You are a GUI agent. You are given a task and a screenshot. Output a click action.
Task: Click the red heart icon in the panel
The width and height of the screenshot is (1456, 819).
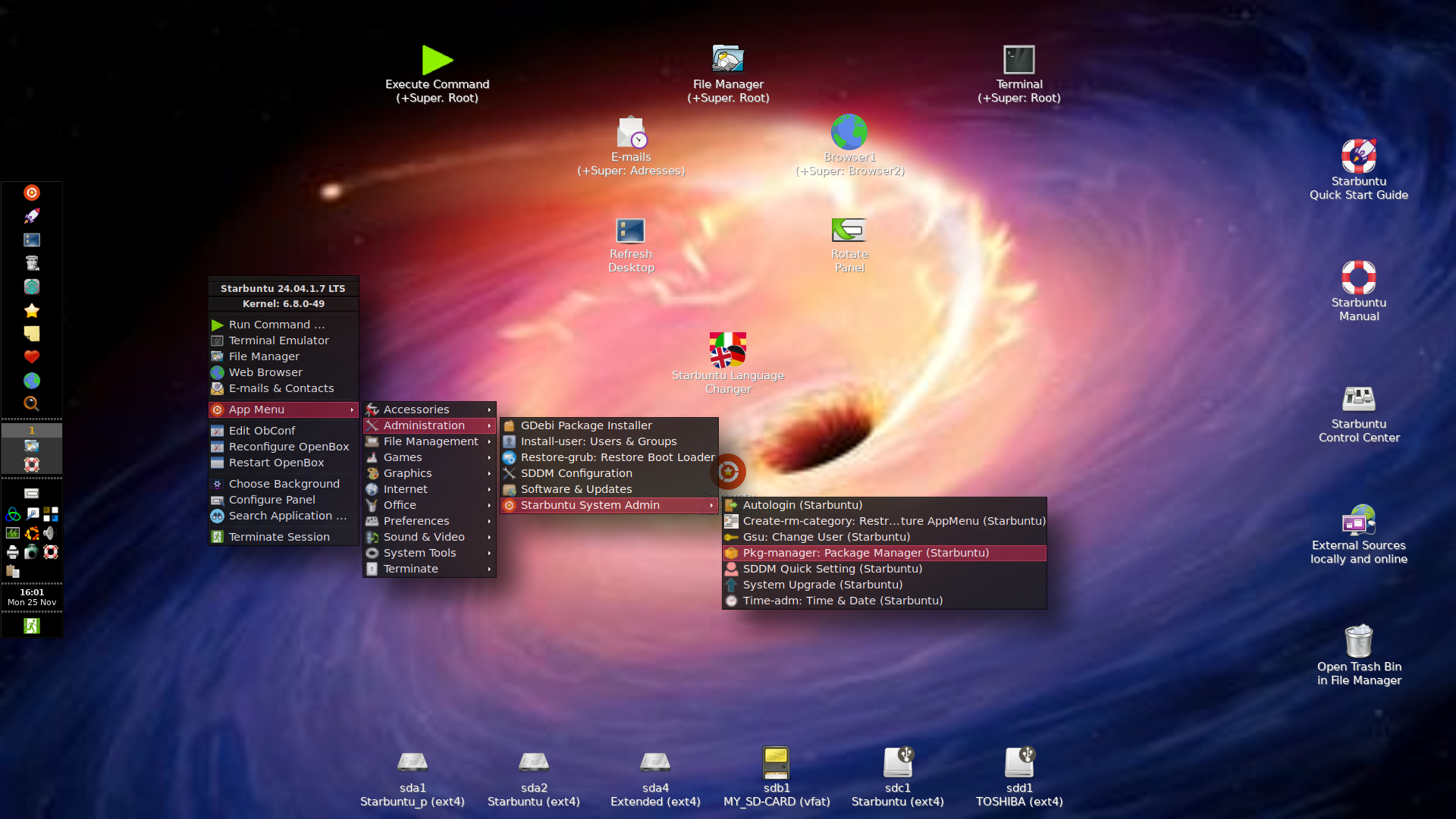(x=32, y=357)
